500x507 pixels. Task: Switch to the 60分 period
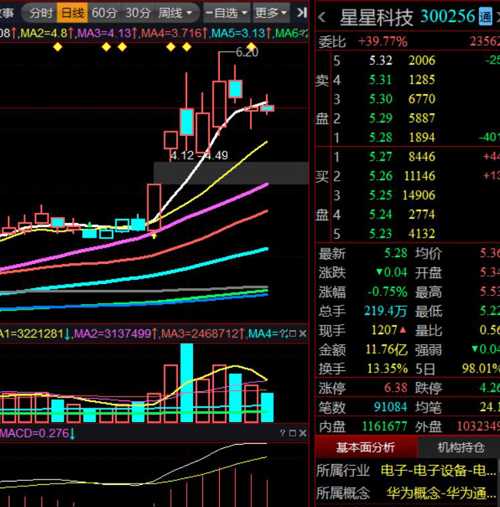click(x=104, y=13)
